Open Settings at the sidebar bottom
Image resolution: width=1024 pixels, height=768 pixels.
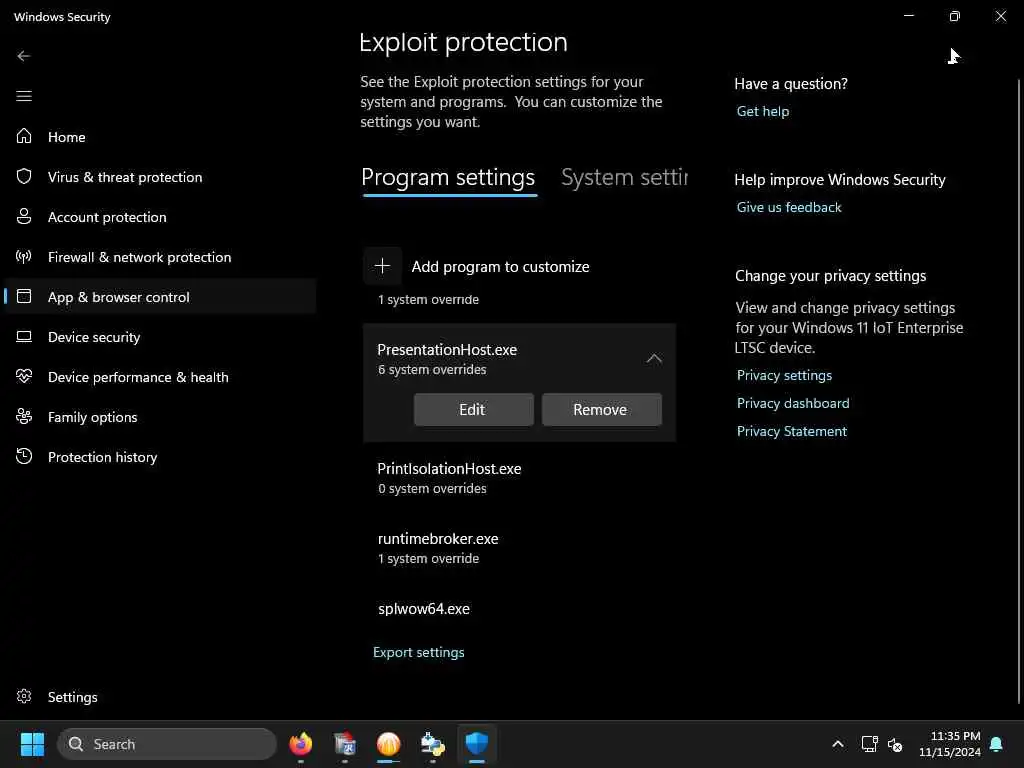(160, 697)
